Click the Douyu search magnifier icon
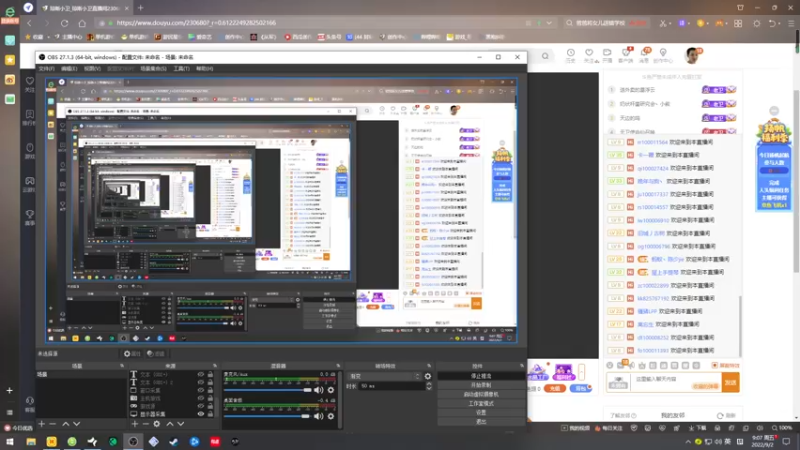 coord(545,56)
